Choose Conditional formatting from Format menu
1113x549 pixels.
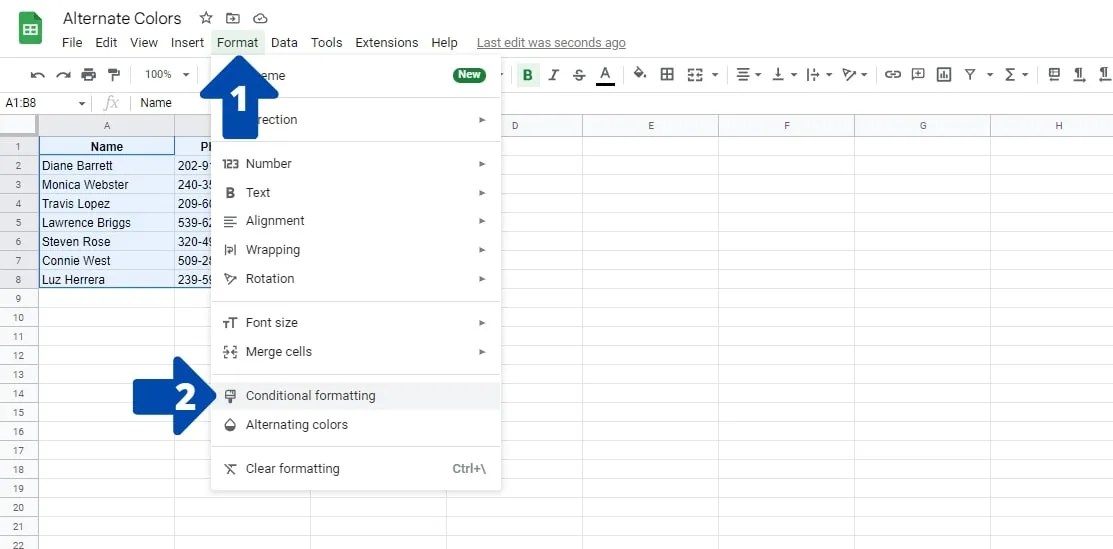tap(356, 396)
